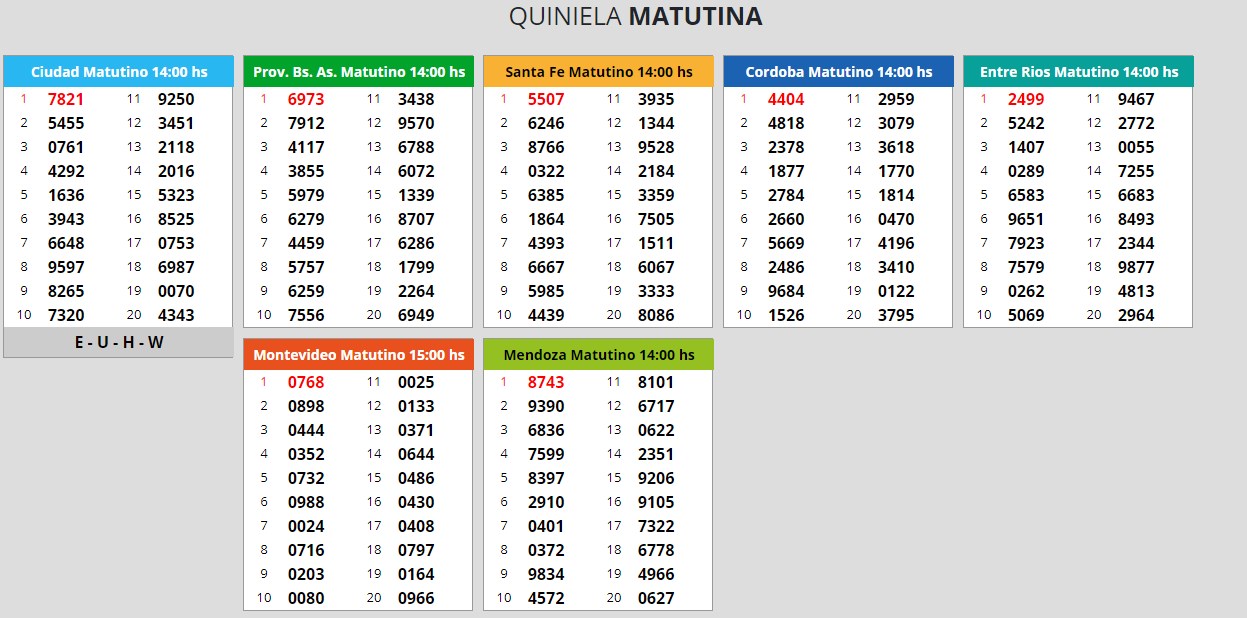Click Santa Fe's first prize number 5507
1247x618 pixels.
point(546,99)
